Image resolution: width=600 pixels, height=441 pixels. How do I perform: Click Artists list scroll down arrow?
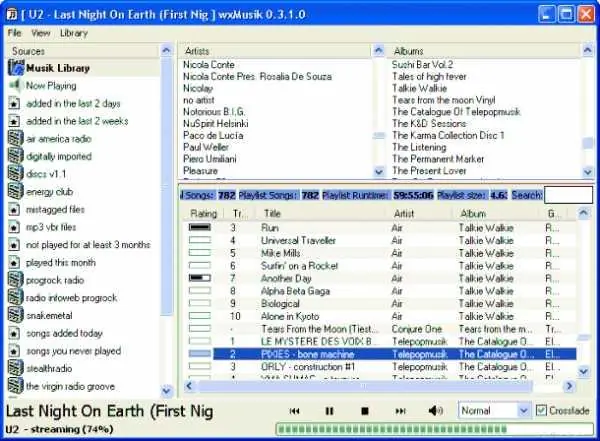pos(379,172)
